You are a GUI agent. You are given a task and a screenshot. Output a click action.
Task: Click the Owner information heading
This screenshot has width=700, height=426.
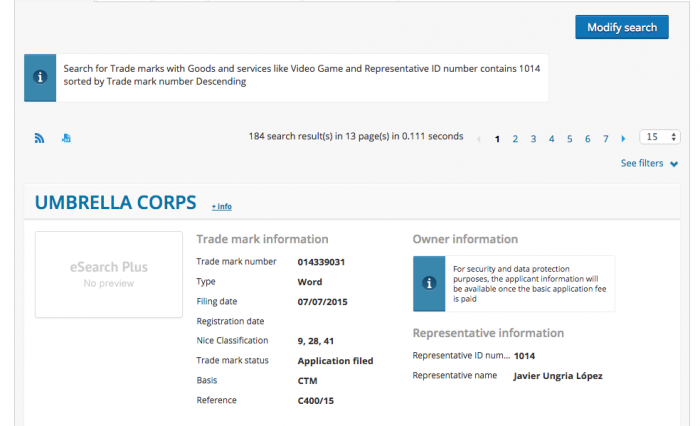[x=465, y=239]
